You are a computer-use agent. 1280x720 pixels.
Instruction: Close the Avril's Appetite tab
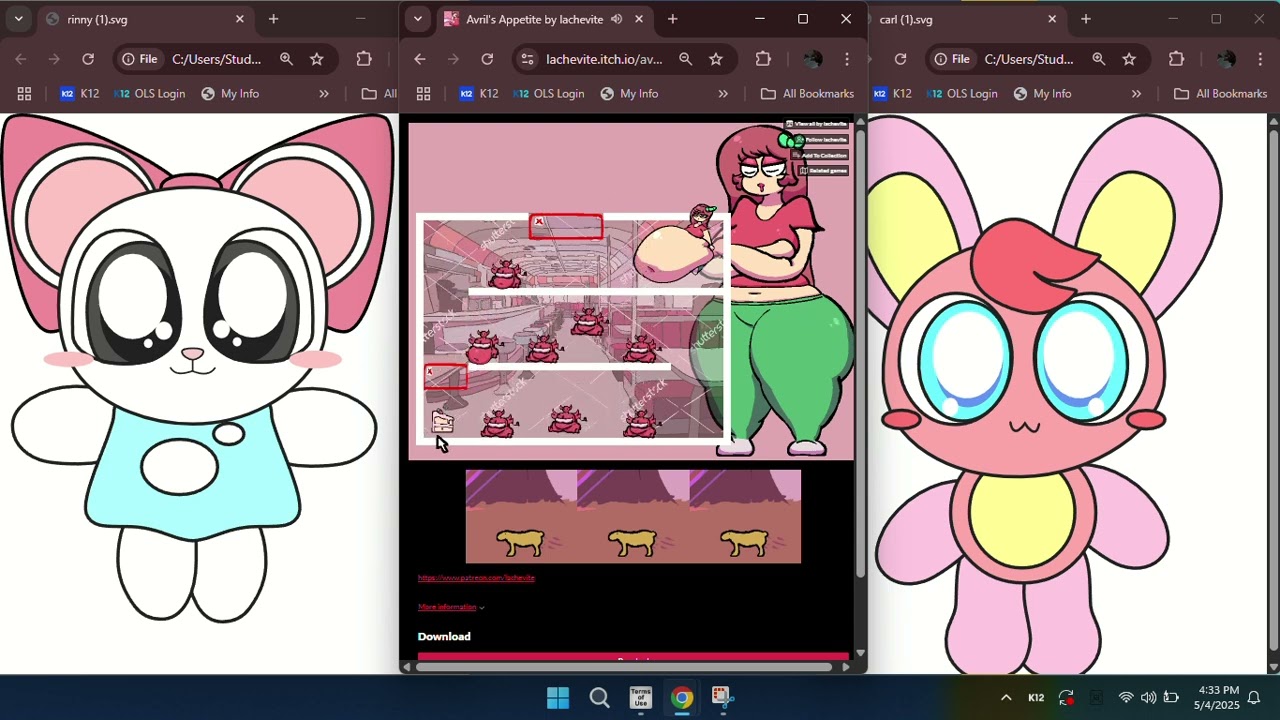[x=639, y=19]
